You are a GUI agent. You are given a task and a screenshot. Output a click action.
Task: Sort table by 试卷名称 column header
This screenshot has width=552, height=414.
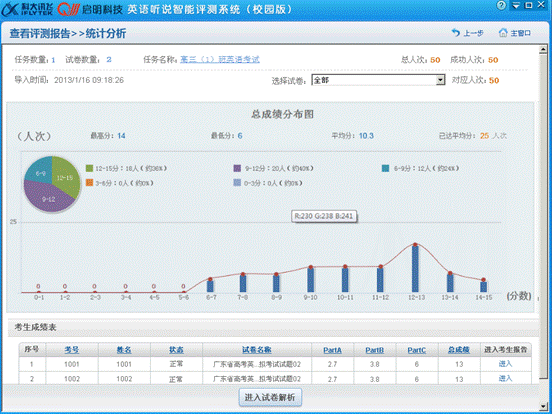click(257, 350)
